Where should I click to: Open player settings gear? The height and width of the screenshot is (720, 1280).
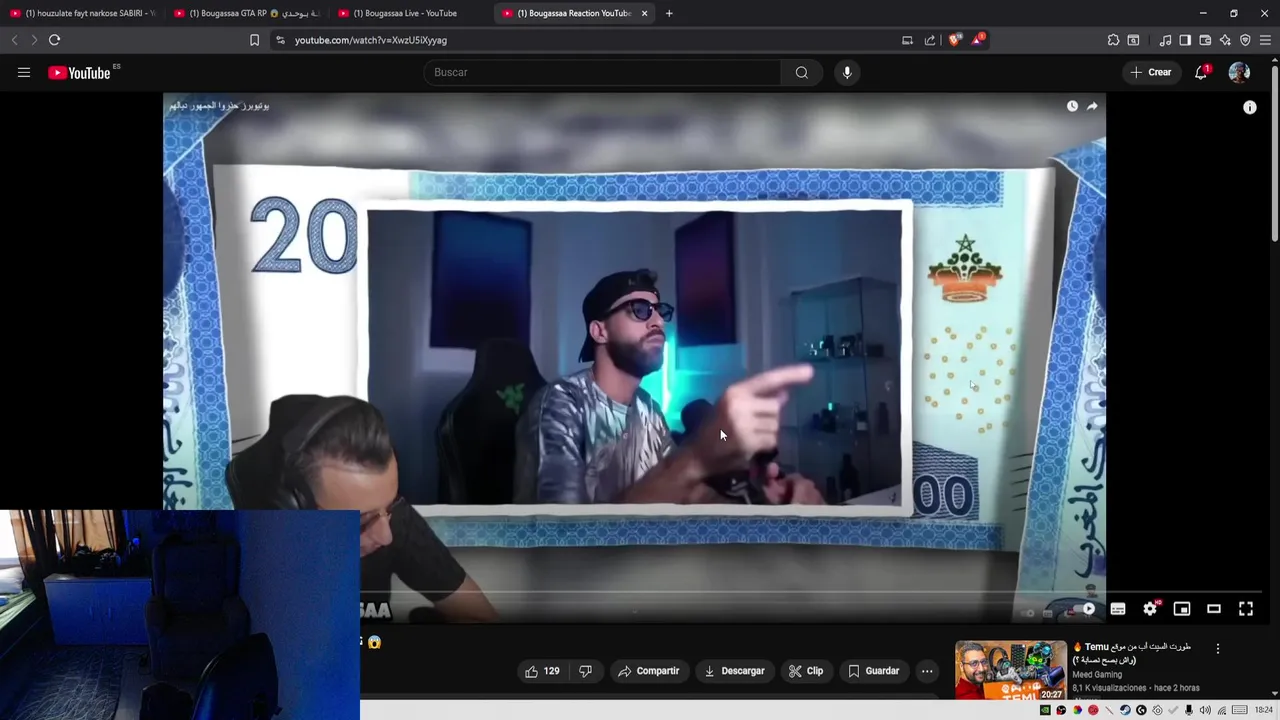point(1150,608)
